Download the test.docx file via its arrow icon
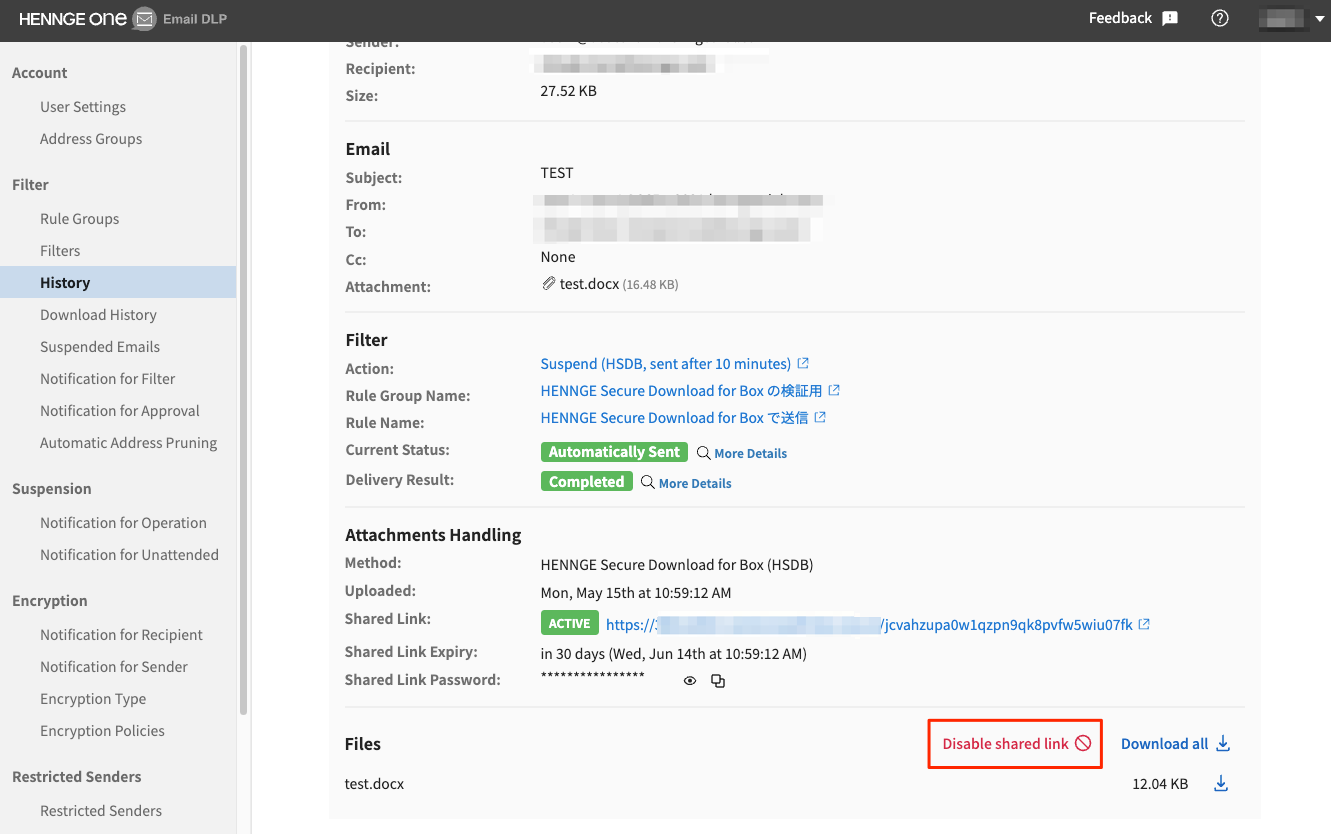 click(1221, 784)
